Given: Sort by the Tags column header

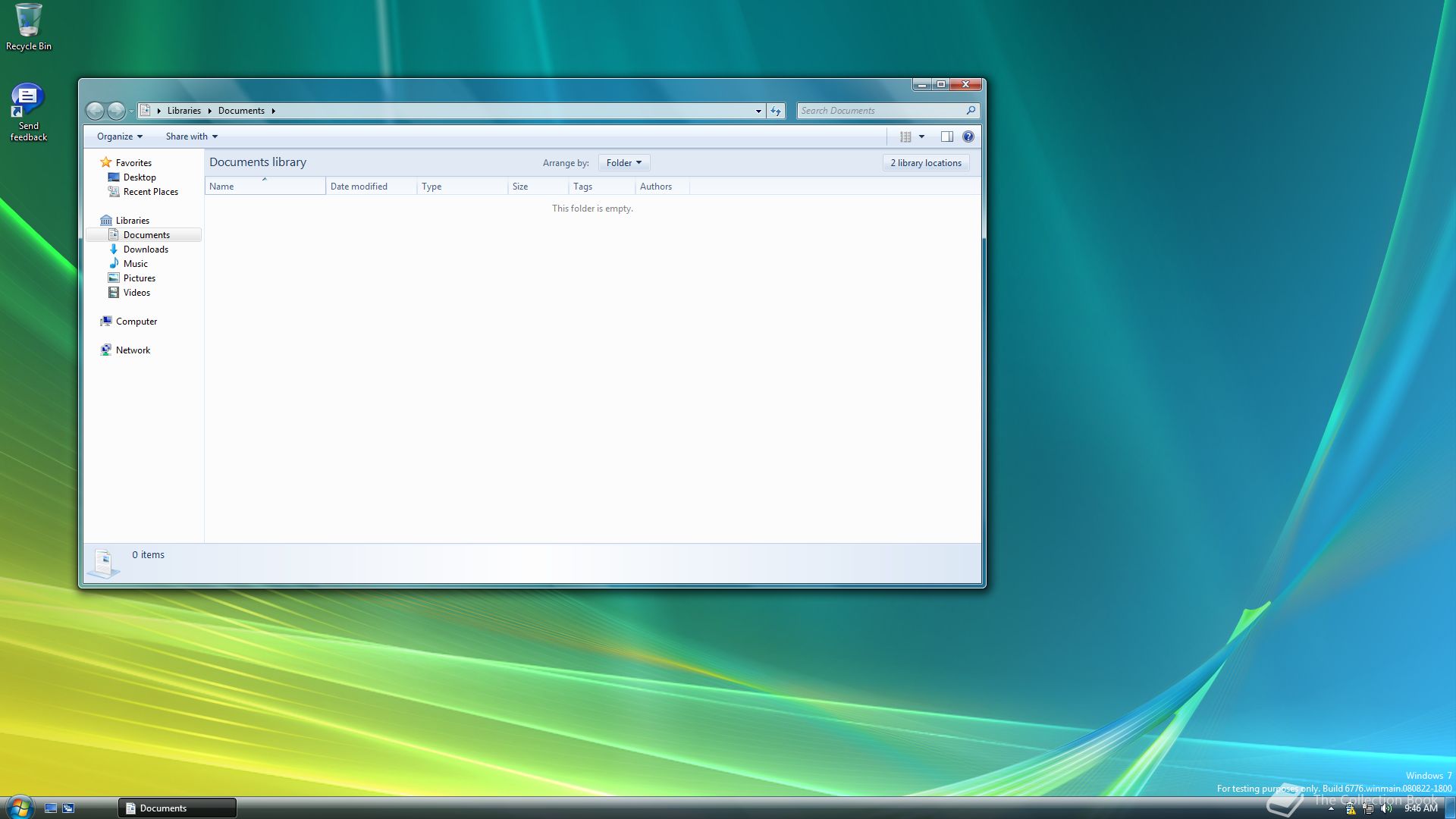Looking at the screenshot, I should (602, 187).
